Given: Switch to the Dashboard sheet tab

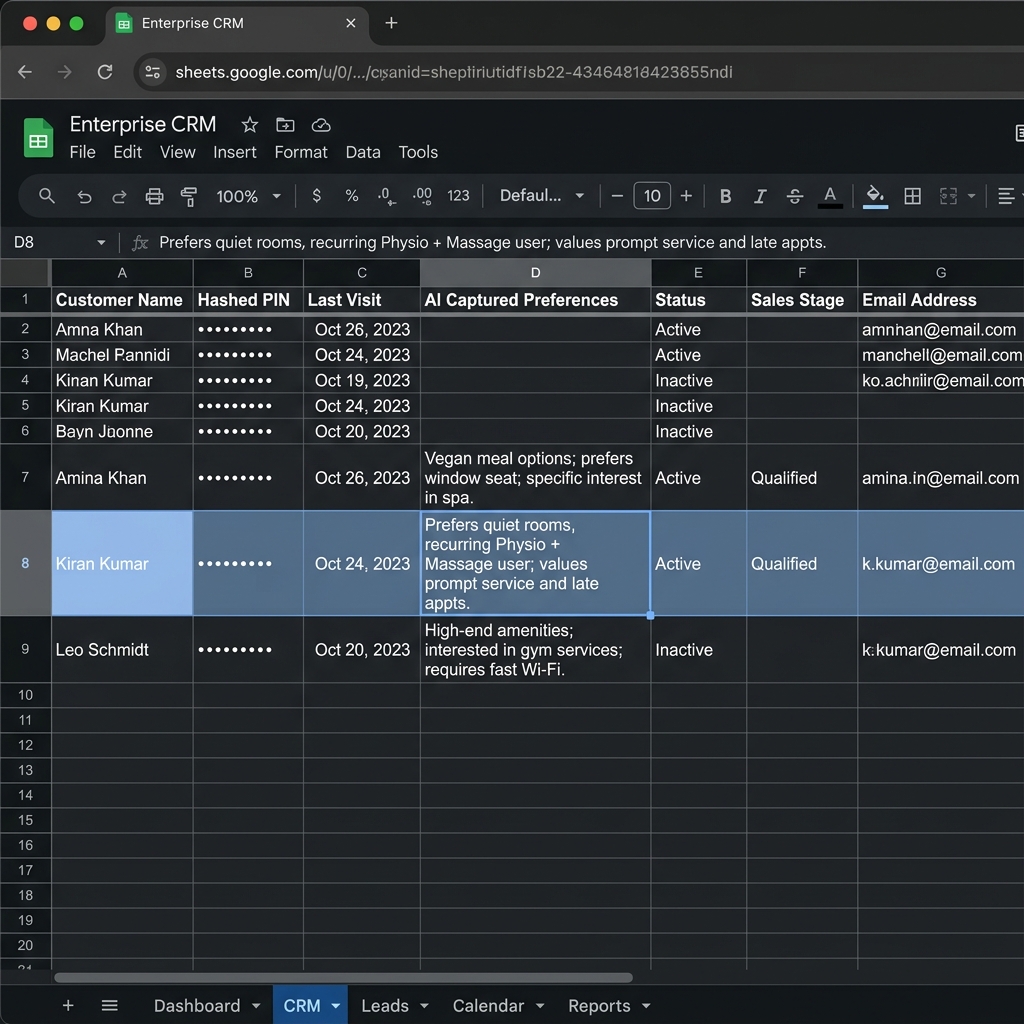Looking at the screenshot, I should click(x=199, y=1006).
